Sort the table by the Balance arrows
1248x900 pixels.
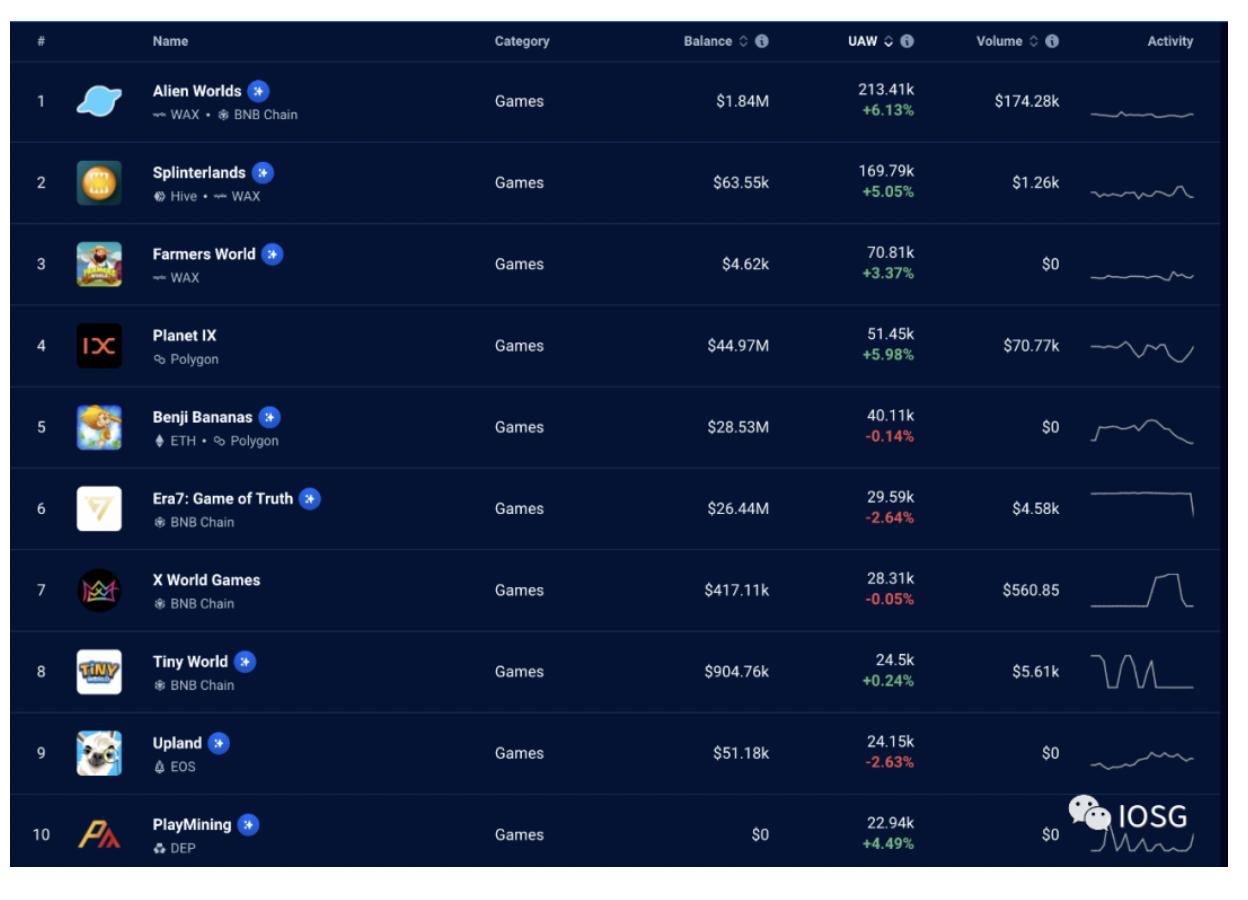coord(743,41)
